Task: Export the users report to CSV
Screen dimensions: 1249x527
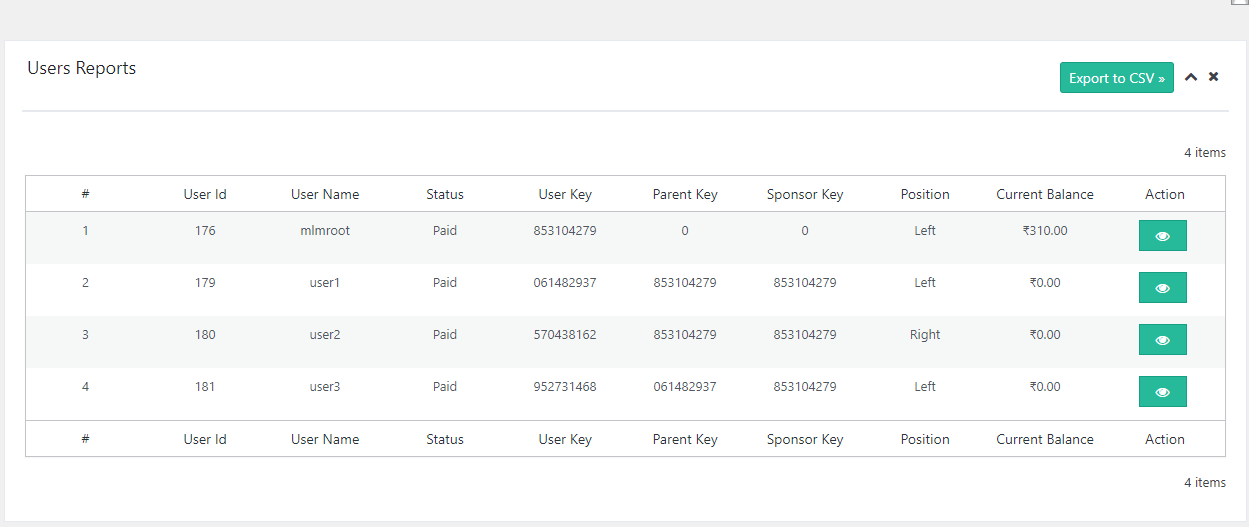Action: [x=1116, y=78]
